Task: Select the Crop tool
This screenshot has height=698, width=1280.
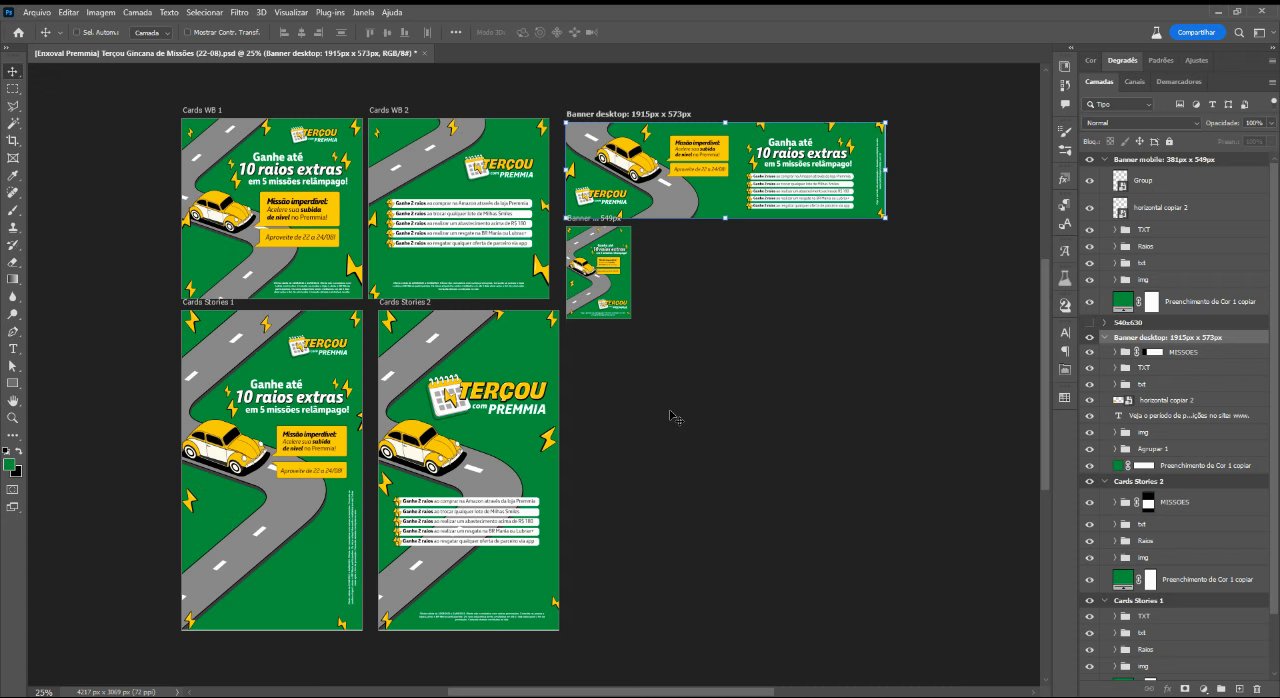Action: (13, 140)
